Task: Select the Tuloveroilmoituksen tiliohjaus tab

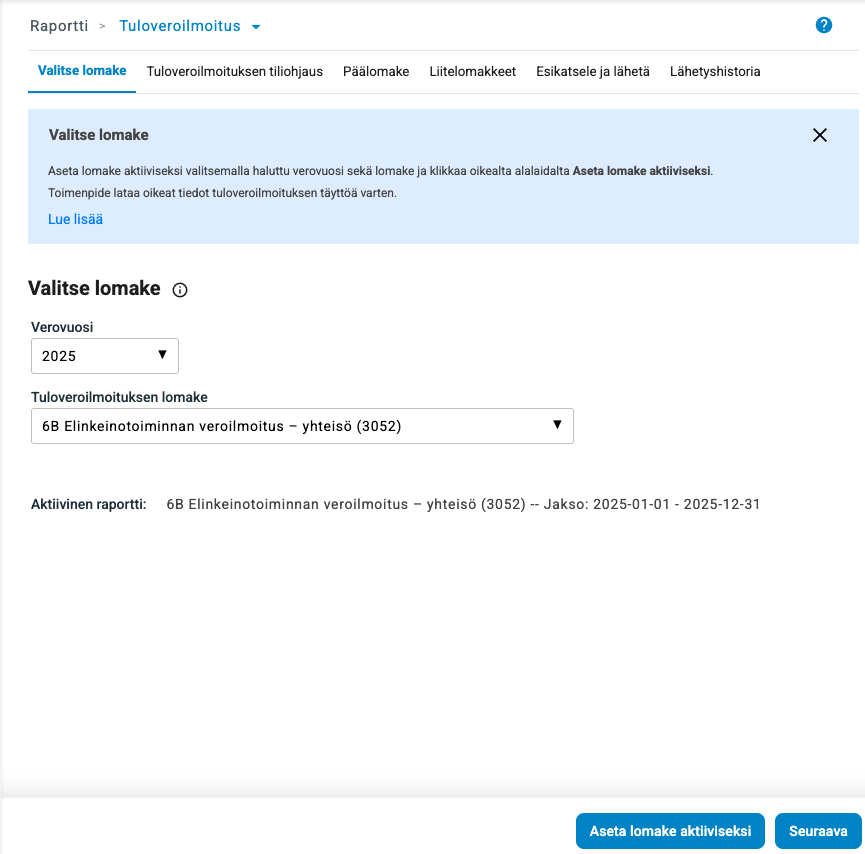Action: point(236,72)
